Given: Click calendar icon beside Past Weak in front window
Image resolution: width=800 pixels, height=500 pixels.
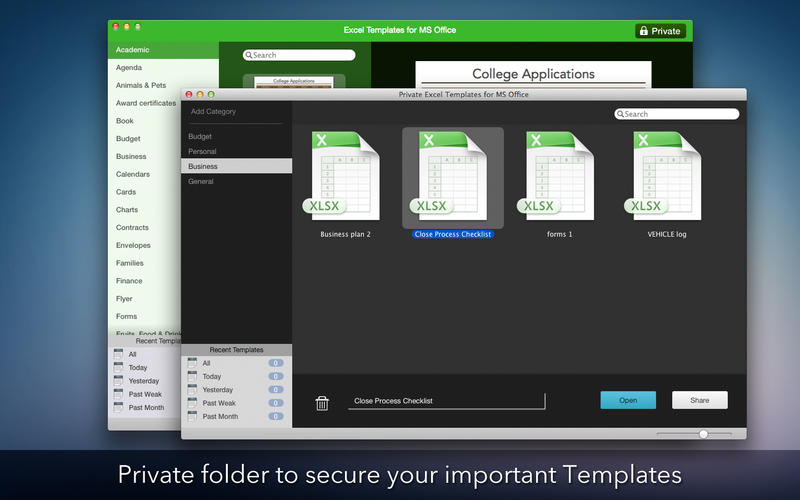Looking at the screenshot, I should 192,403.
